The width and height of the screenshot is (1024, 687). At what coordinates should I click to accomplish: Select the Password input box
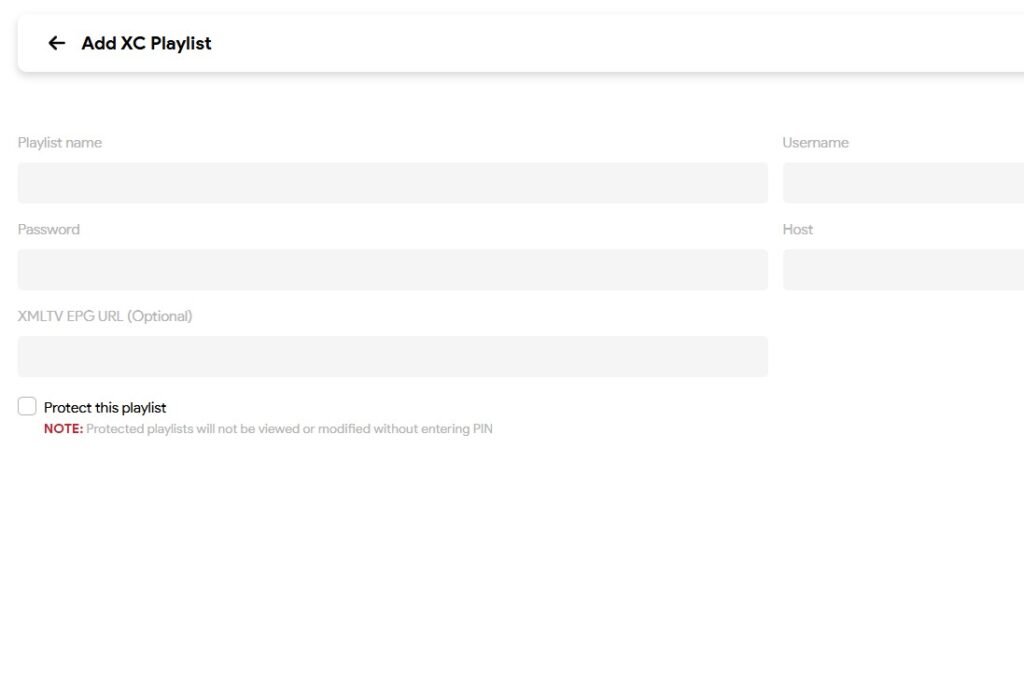pos(392,270)
